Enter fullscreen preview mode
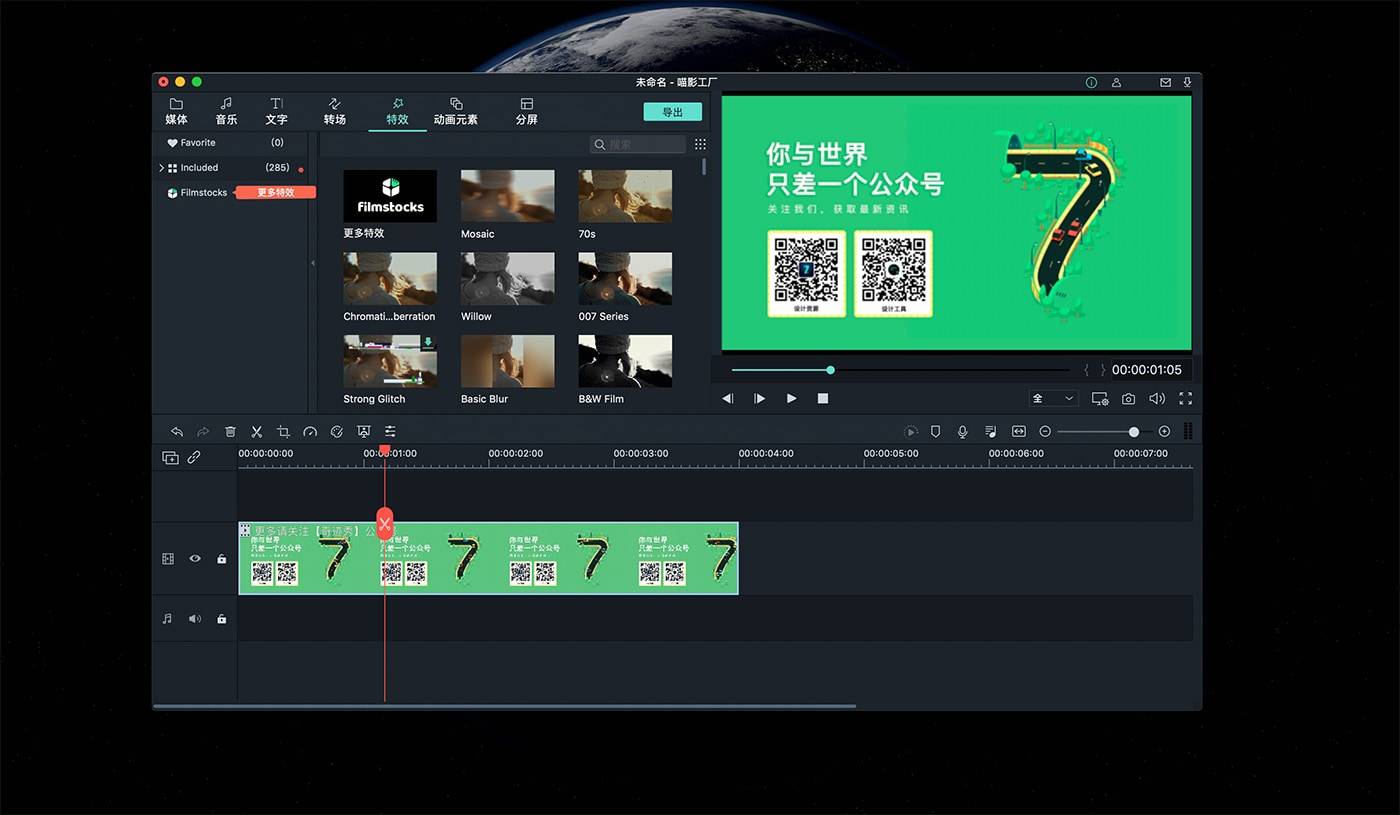Image resolution: width=1400 pixels, height=815 pixels. 1185,398
